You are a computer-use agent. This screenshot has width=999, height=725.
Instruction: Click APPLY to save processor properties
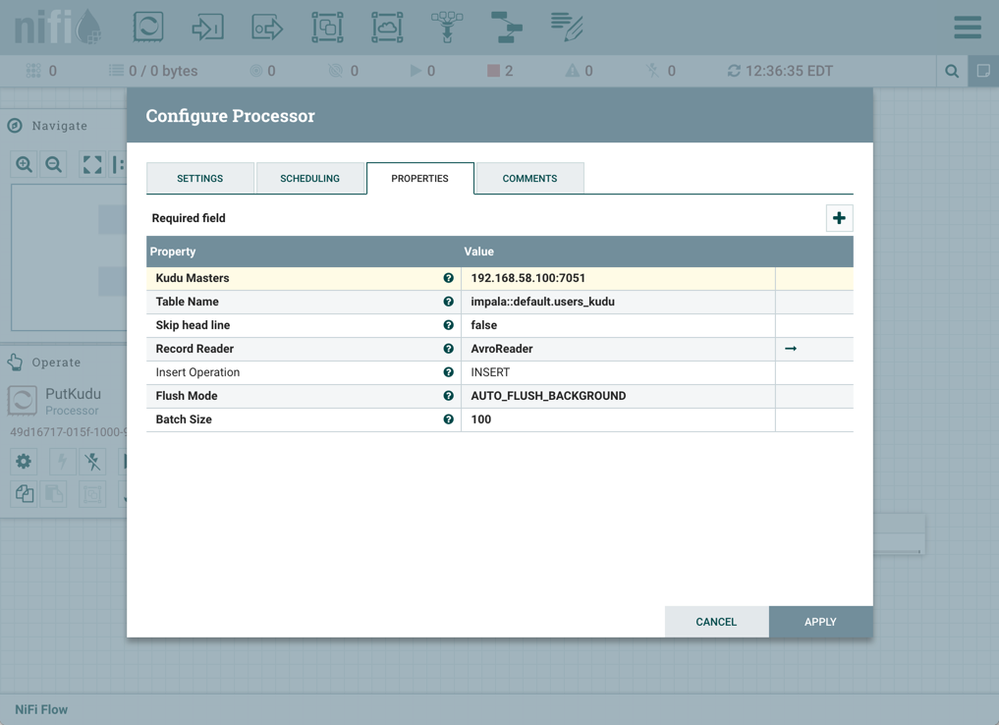point(820,621)
